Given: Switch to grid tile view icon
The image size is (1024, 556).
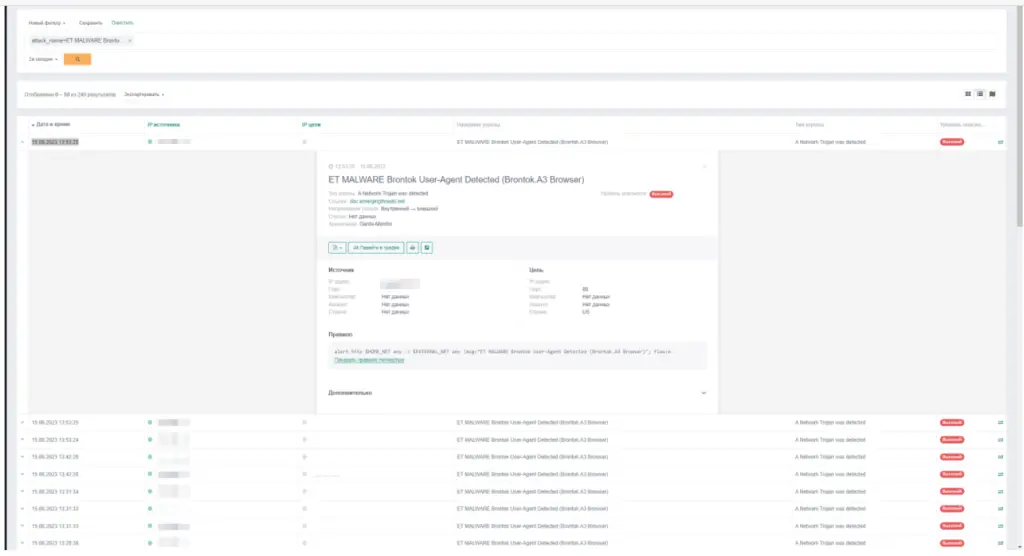Looking at the screenshot, I should pos(968,94).
